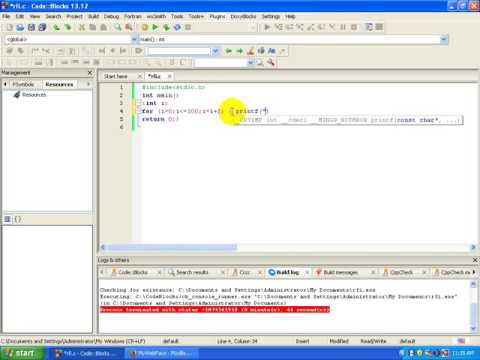The image size is (480, 360).
Task: Click the Find magnifier icon
Action: coord(118,27)
